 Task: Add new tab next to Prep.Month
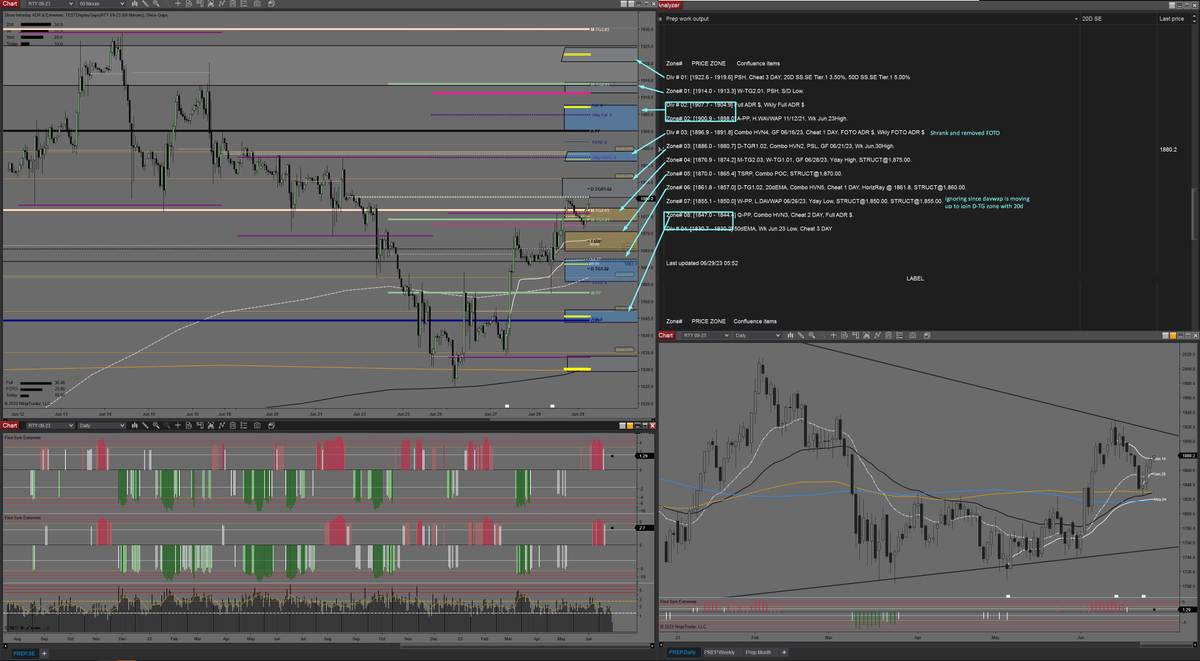(784, 653)
